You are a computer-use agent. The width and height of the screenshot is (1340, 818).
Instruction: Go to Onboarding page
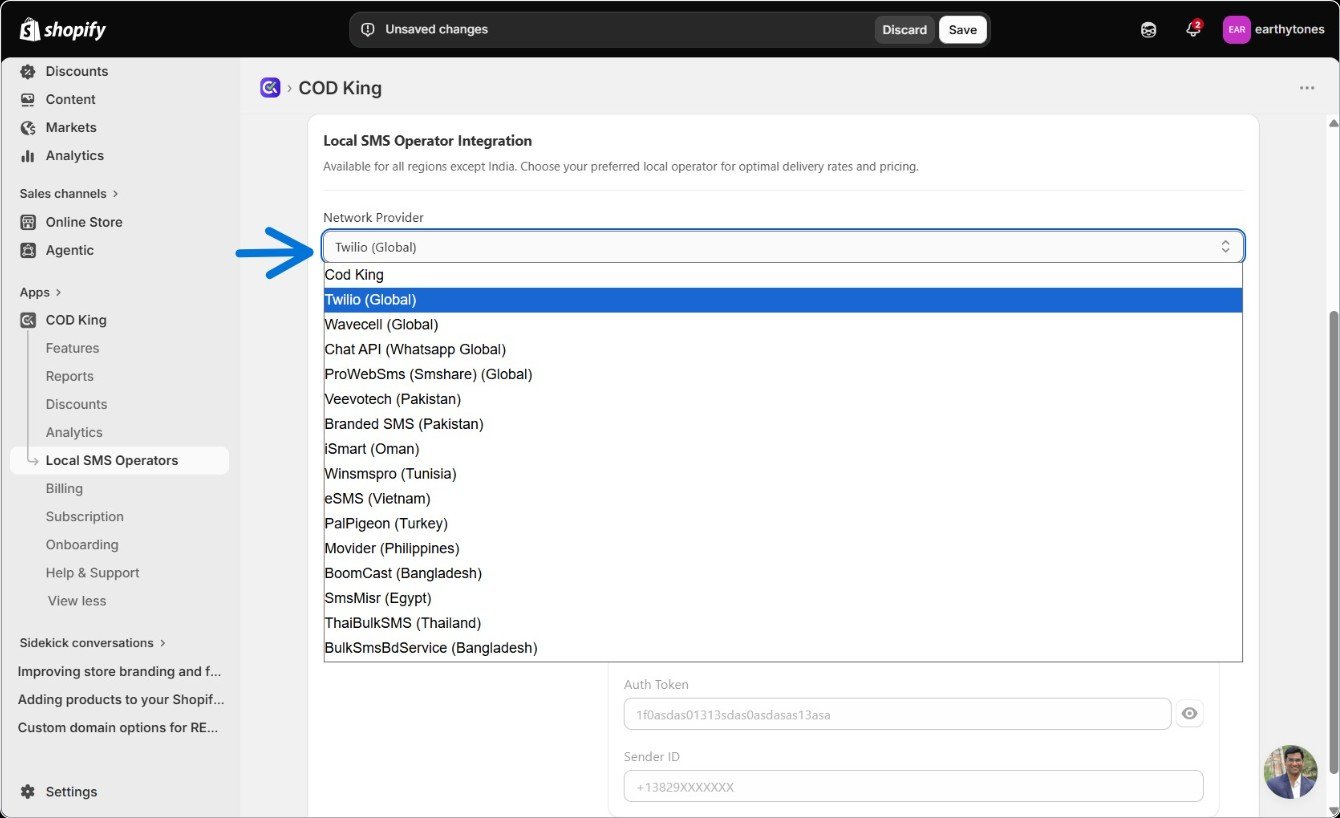click(82, 545)
